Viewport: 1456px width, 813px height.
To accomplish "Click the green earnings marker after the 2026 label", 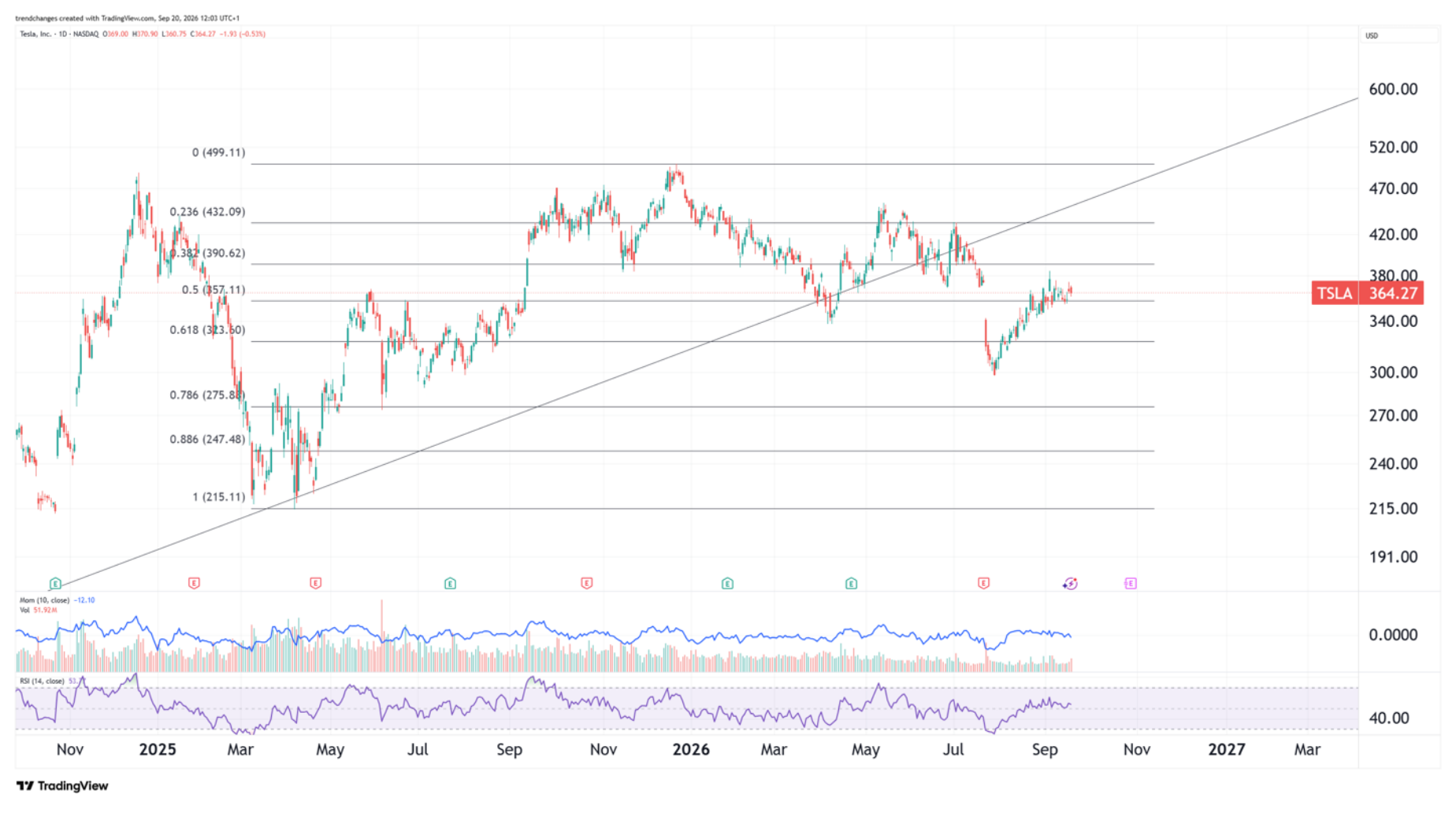I will click(x=727, y=584).
